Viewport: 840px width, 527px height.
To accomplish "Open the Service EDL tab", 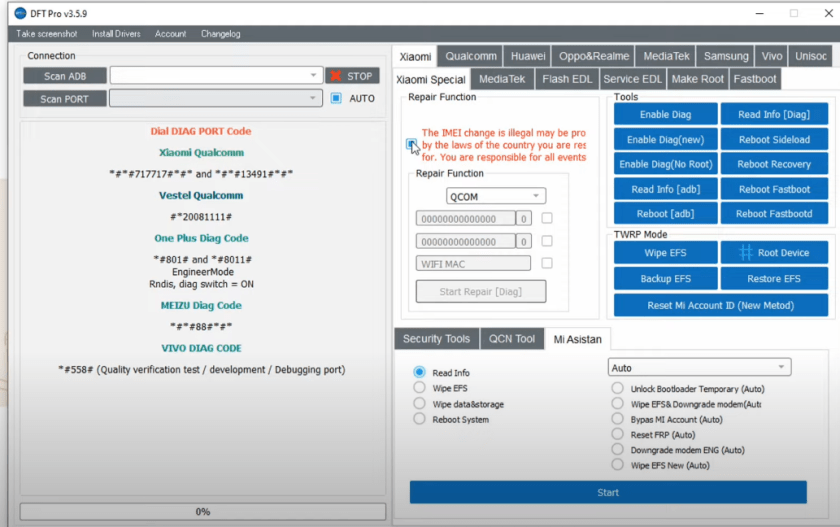I will 632,79.
